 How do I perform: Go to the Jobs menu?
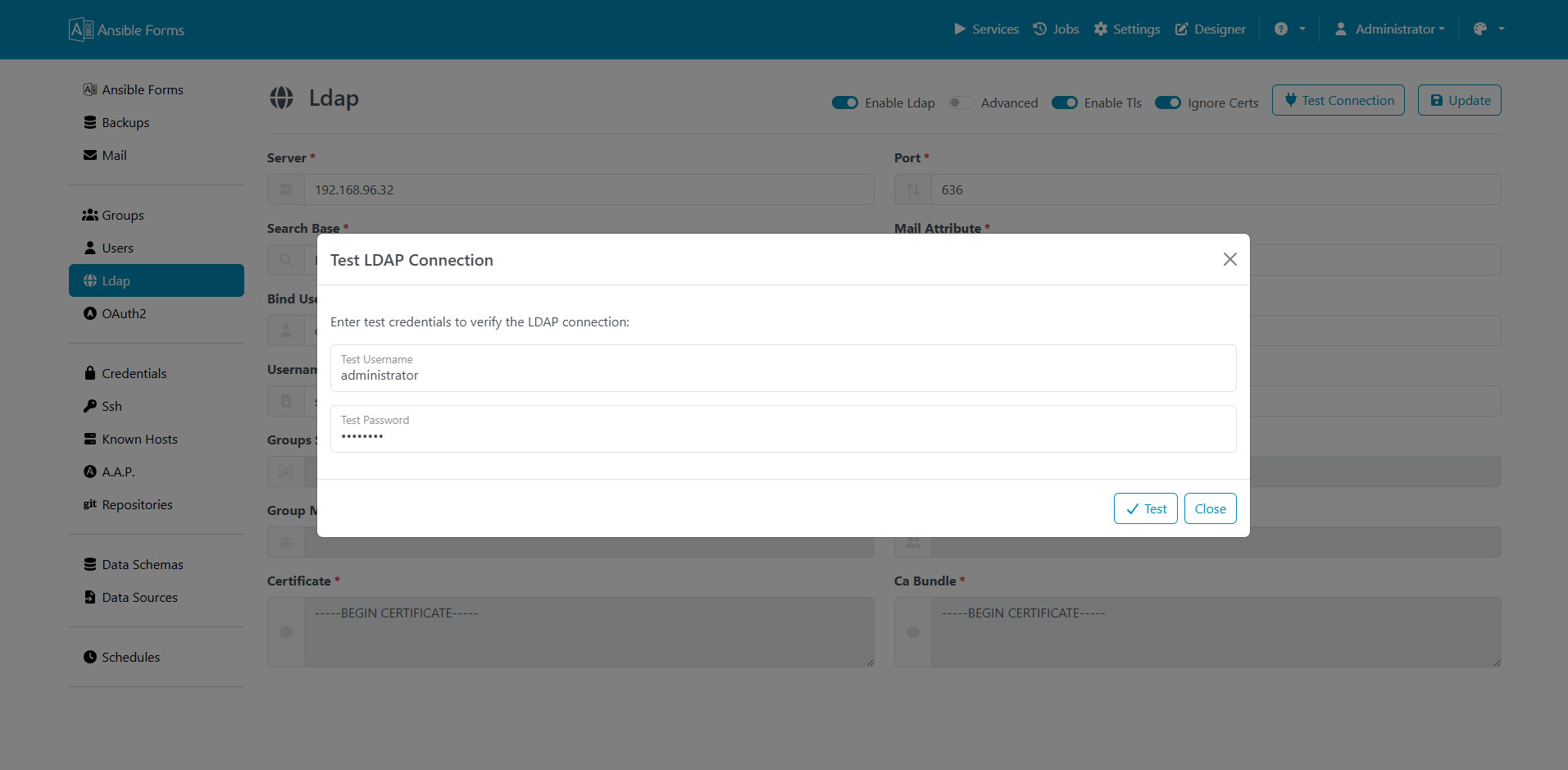(1056, 29)
